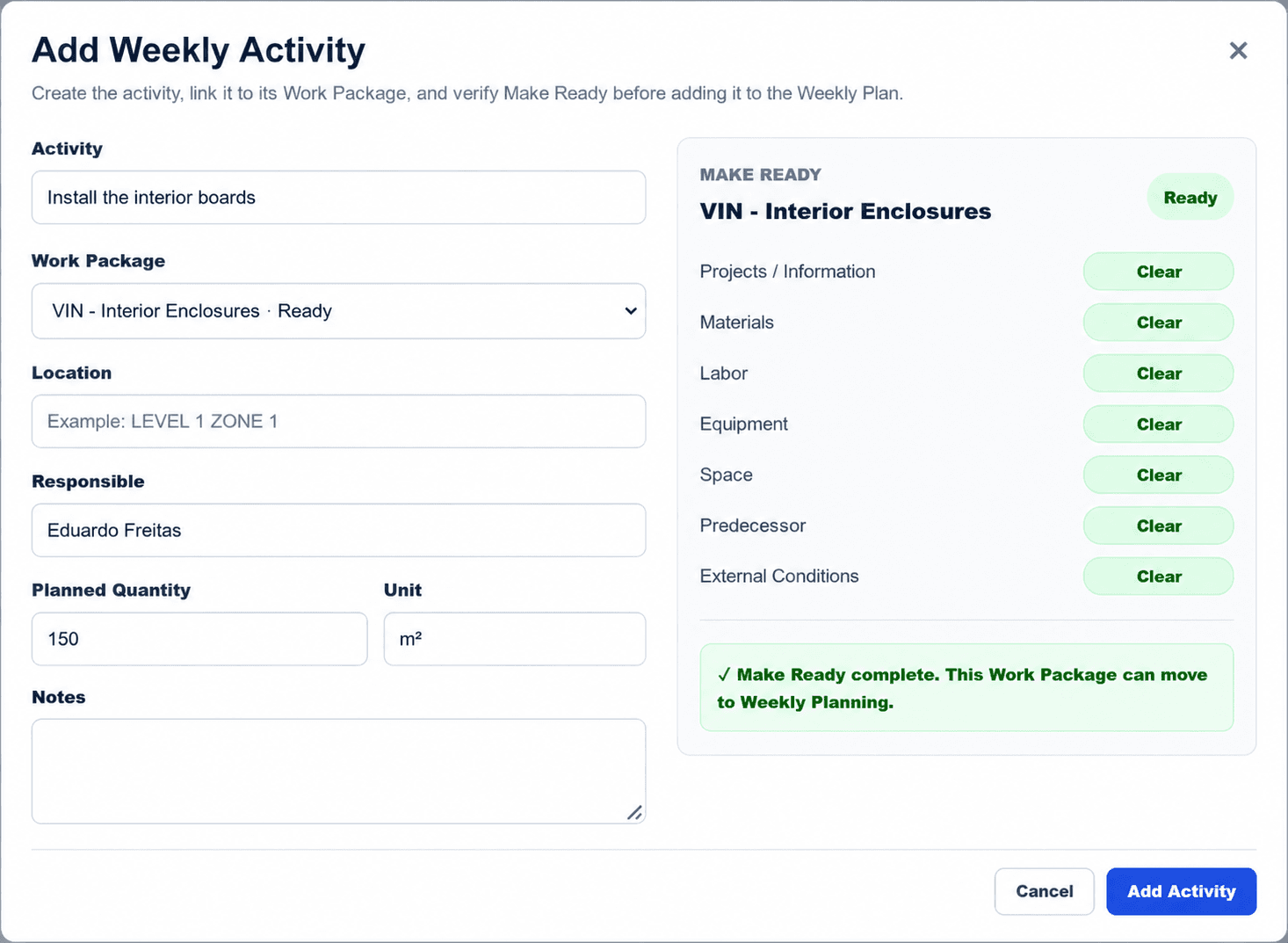Click the Projects / Information row label
The width and height of the screenshot is (1288, 943).
[787, 272]
